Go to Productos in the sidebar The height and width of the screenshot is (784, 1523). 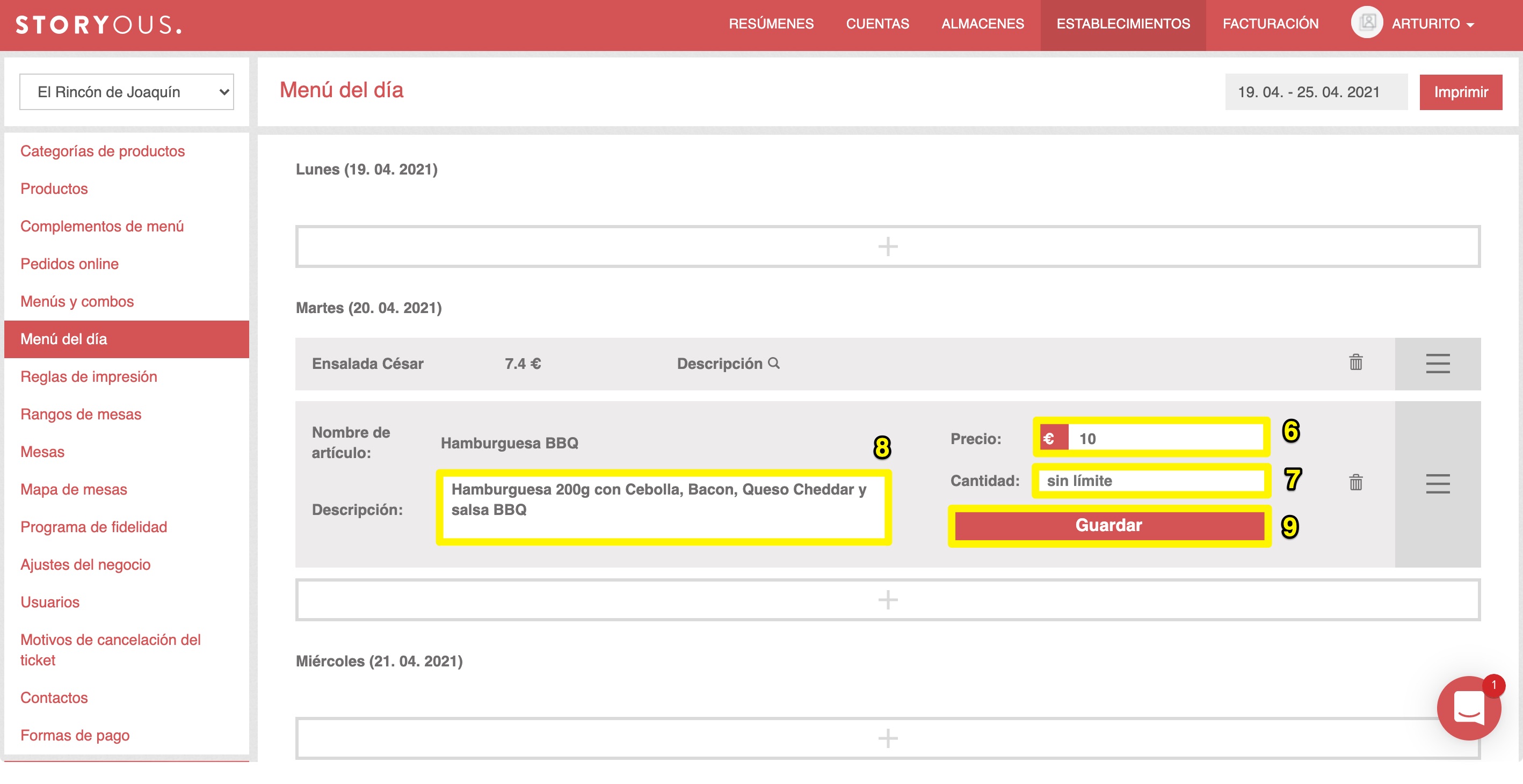coord(54,188)
